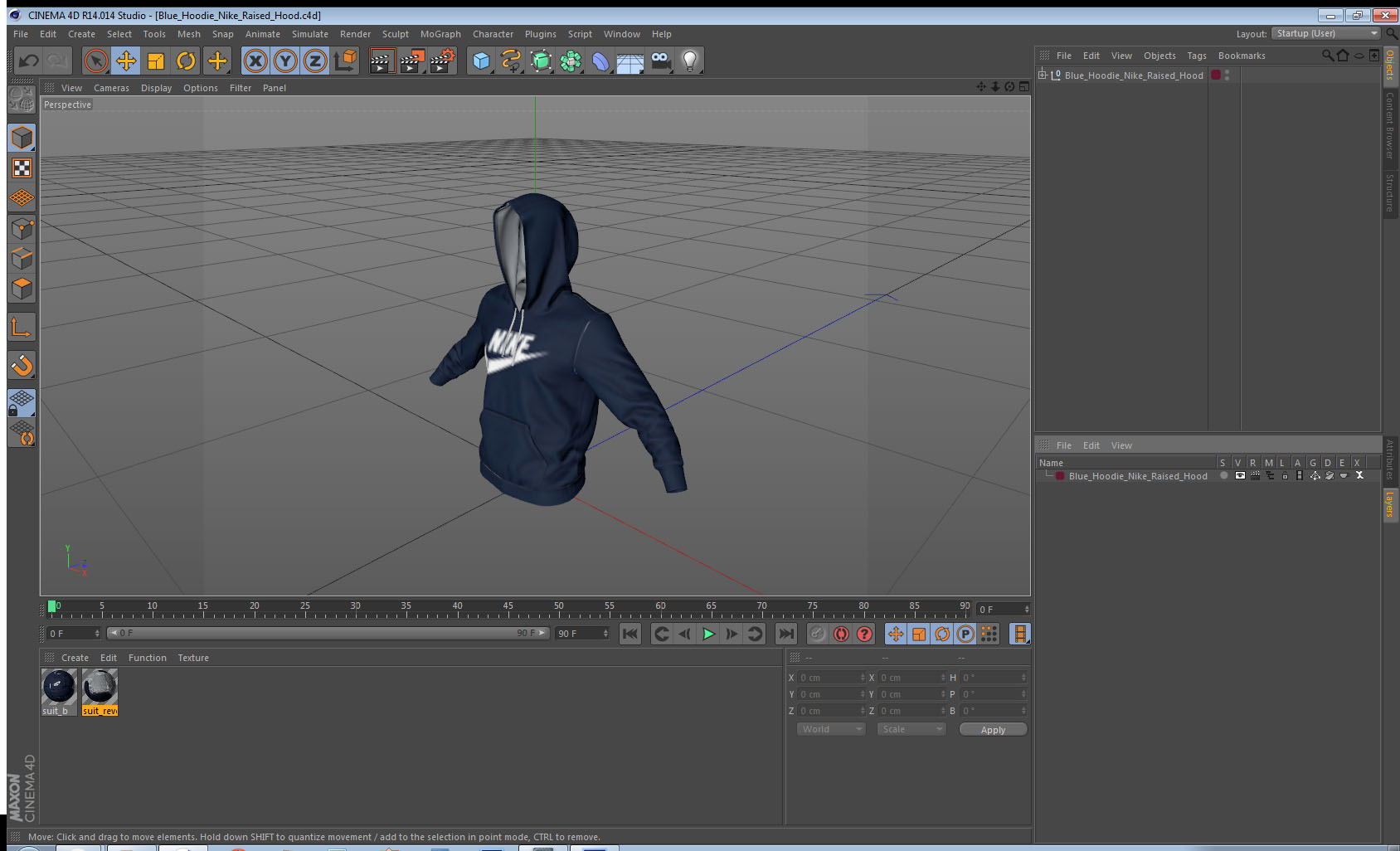The image size is (1400, 851).
Task: Open the Content Browser side tab
Action: point(1390,125)
